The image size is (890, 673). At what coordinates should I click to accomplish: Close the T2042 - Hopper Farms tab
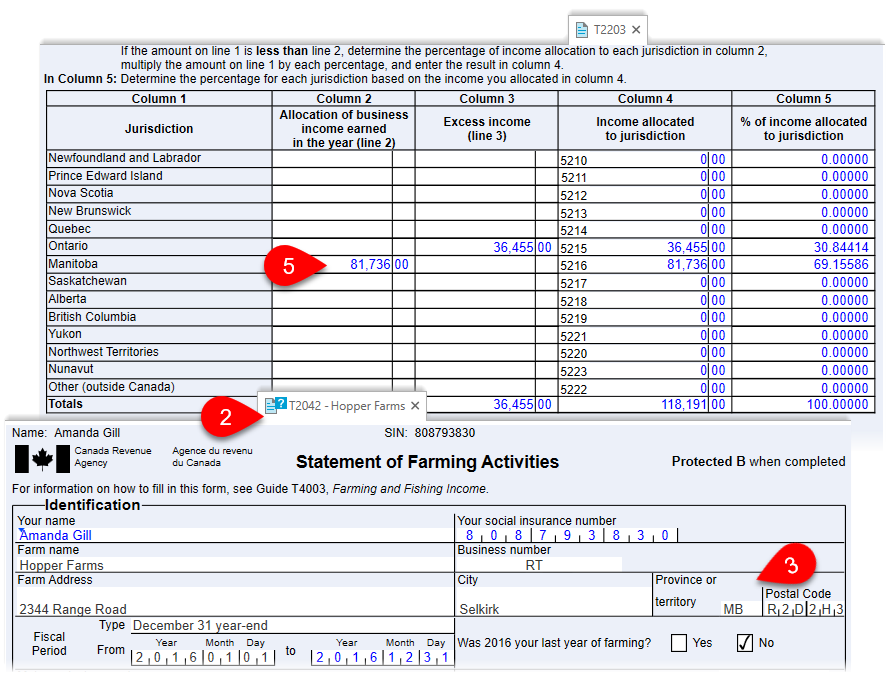click(x=415, y=406)
